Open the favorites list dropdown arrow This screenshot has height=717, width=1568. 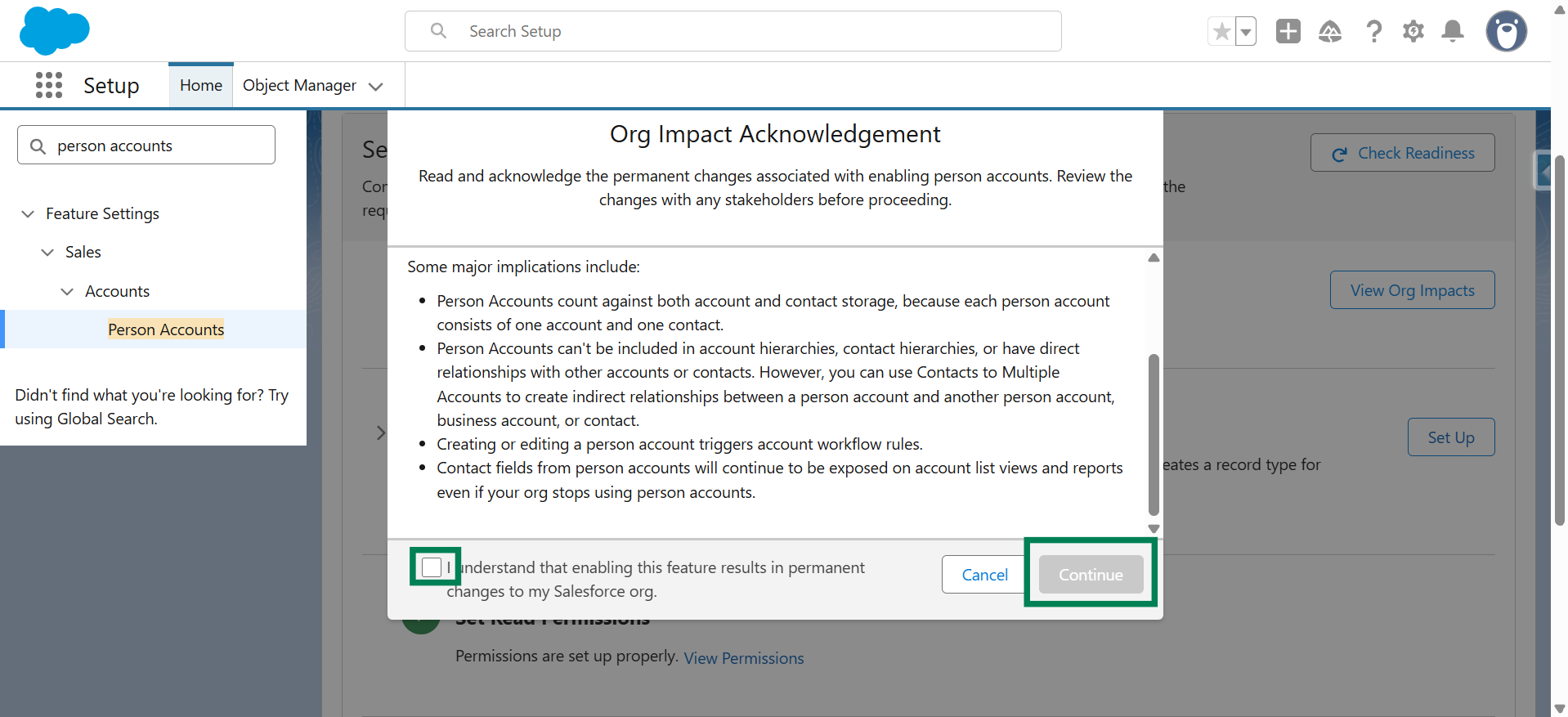tap(1246, 32)
